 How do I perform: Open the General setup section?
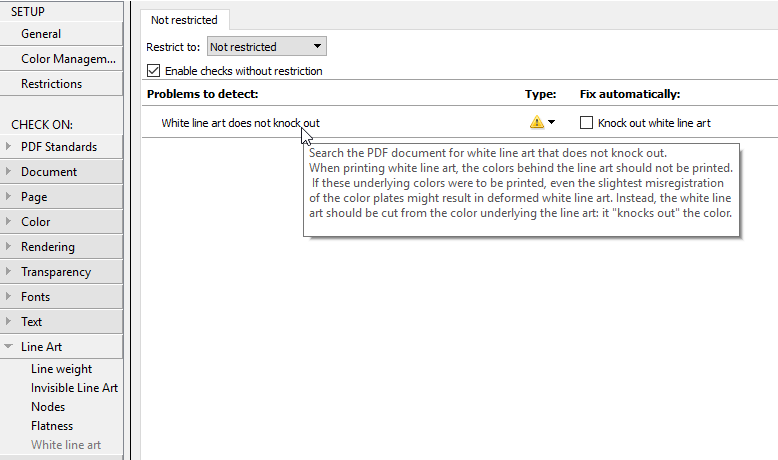point(61,34)
